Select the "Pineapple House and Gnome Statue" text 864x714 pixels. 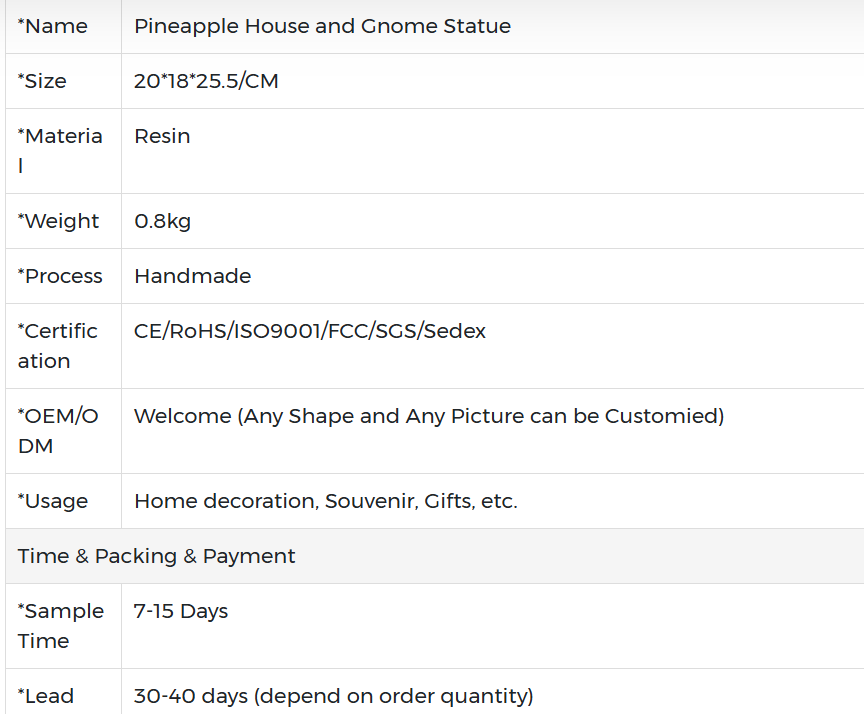click(x=322, y=27)
